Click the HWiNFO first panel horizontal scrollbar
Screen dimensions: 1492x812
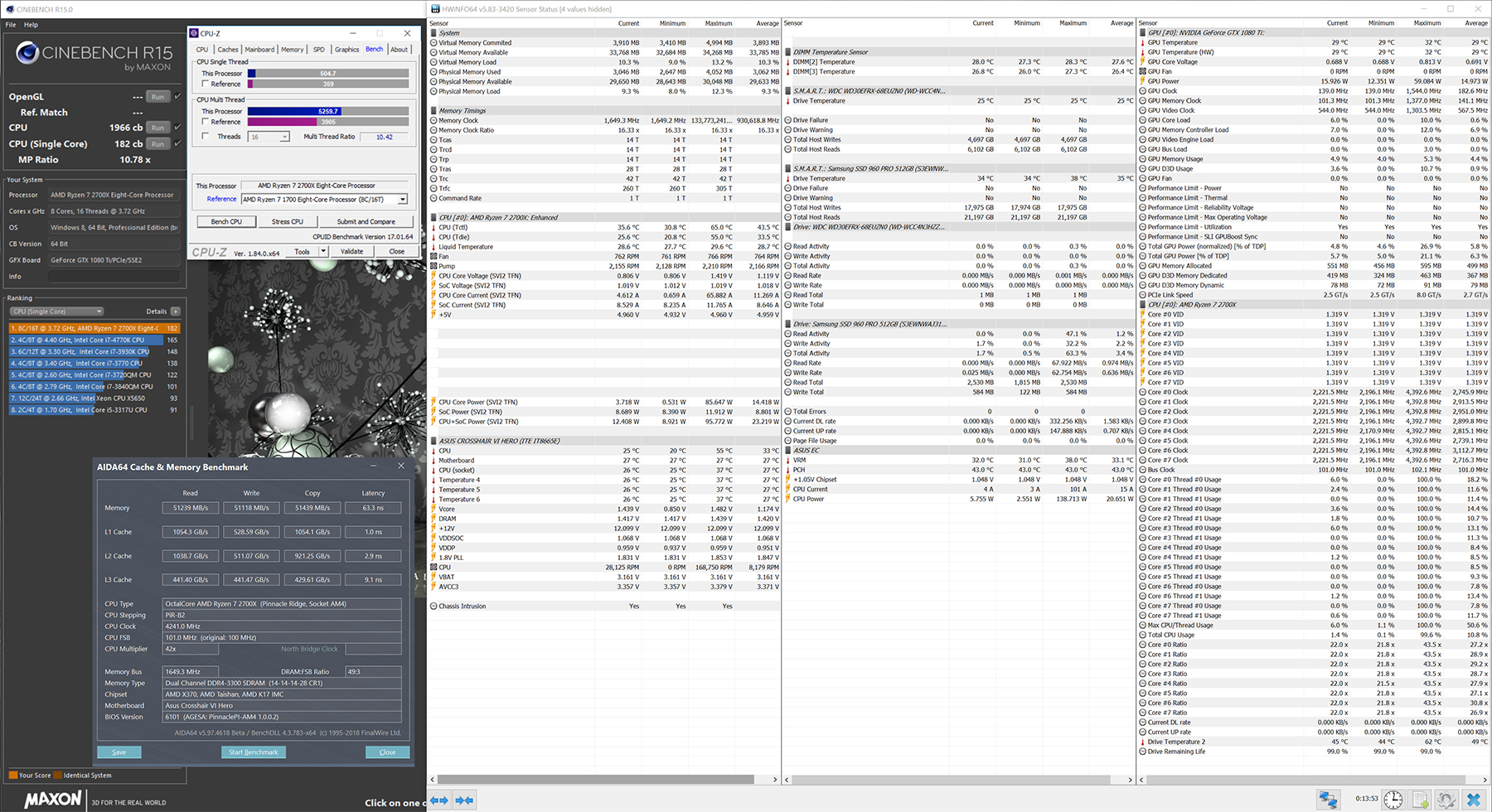click(595, 780)
